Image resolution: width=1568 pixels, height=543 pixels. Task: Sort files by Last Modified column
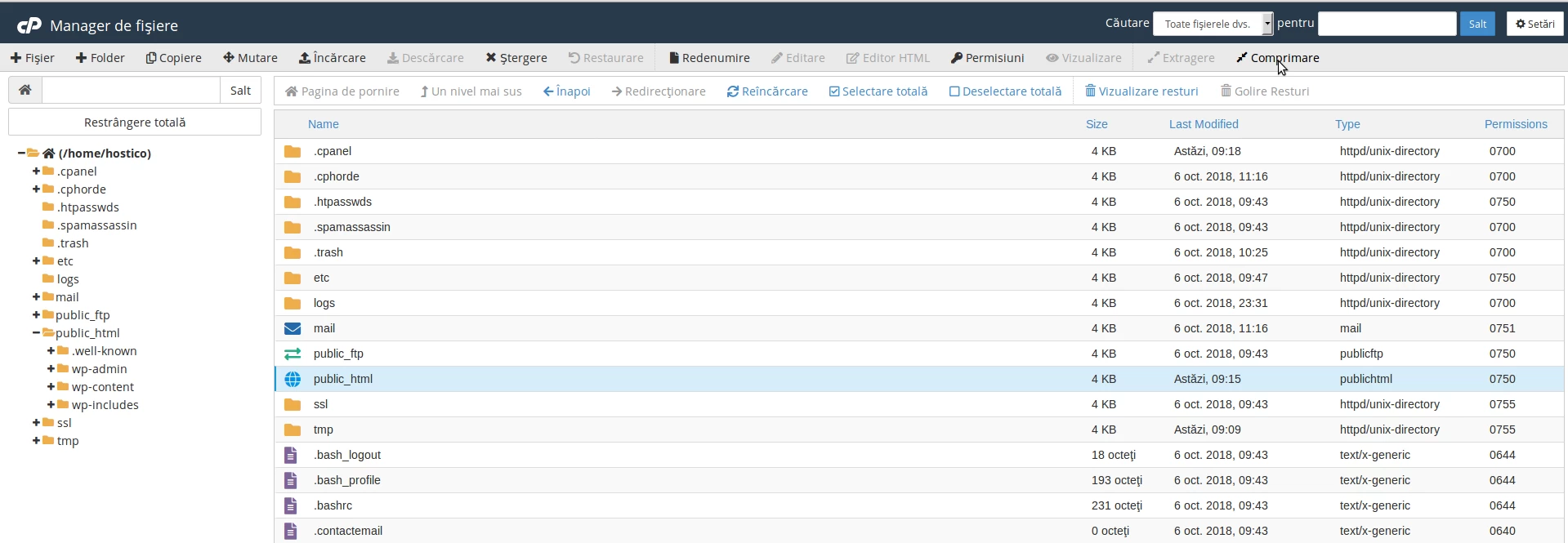click(x=1203, y=124)
